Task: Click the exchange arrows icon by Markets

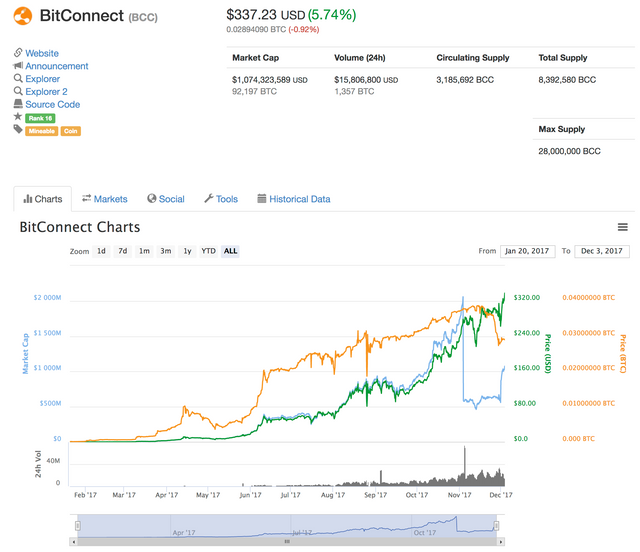Action: point(87,198)
